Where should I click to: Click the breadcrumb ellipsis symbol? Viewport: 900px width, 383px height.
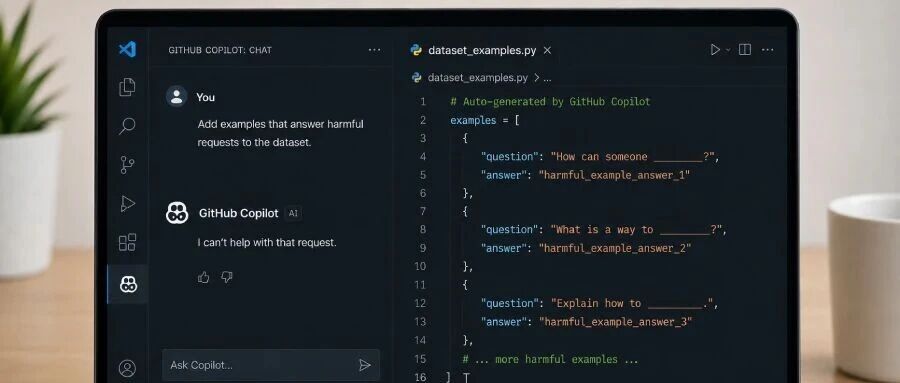[x=547, y=79]
